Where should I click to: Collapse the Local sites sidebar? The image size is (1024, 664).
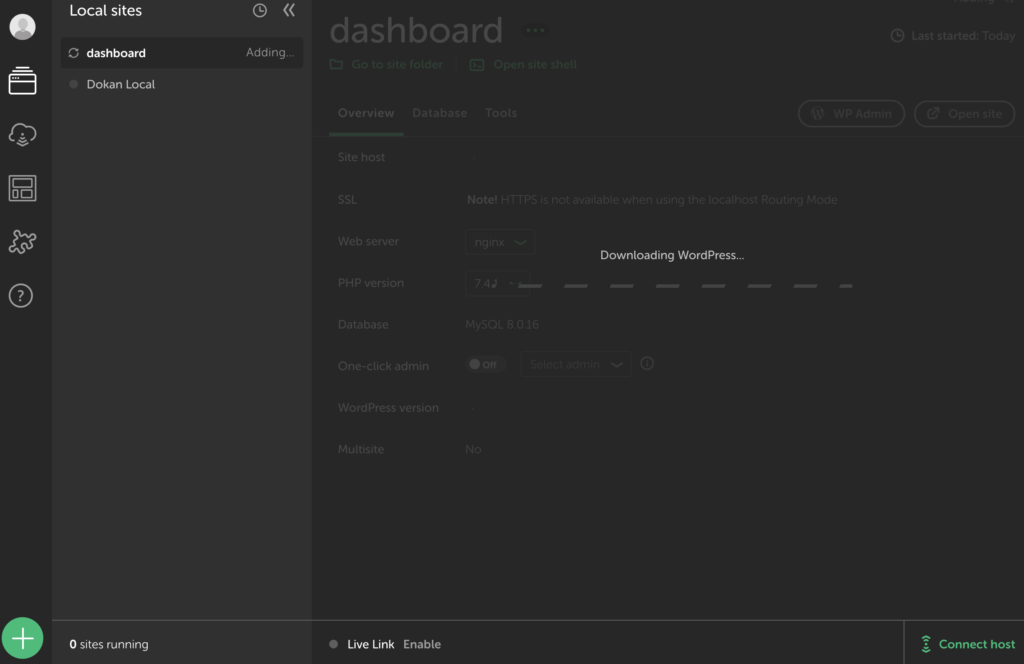click(289, 10)
